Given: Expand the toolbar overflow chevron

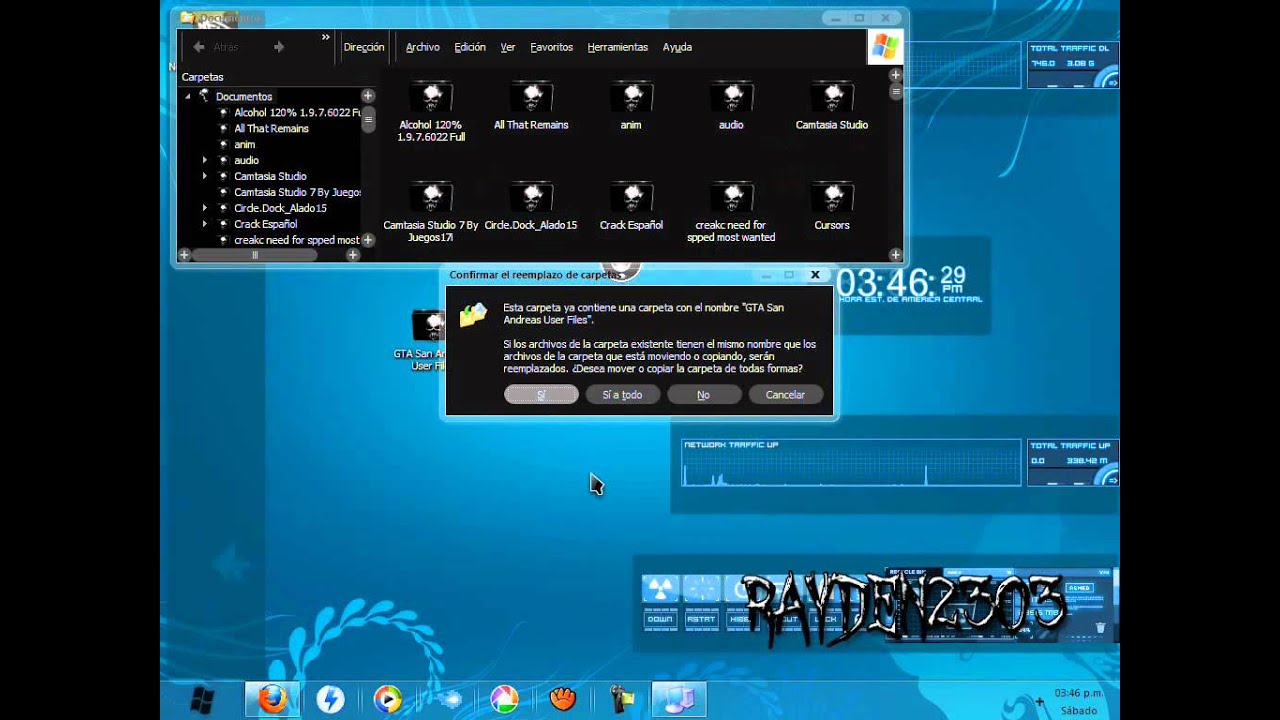Looking at the screenshot, I should click(x=325, y=38).
